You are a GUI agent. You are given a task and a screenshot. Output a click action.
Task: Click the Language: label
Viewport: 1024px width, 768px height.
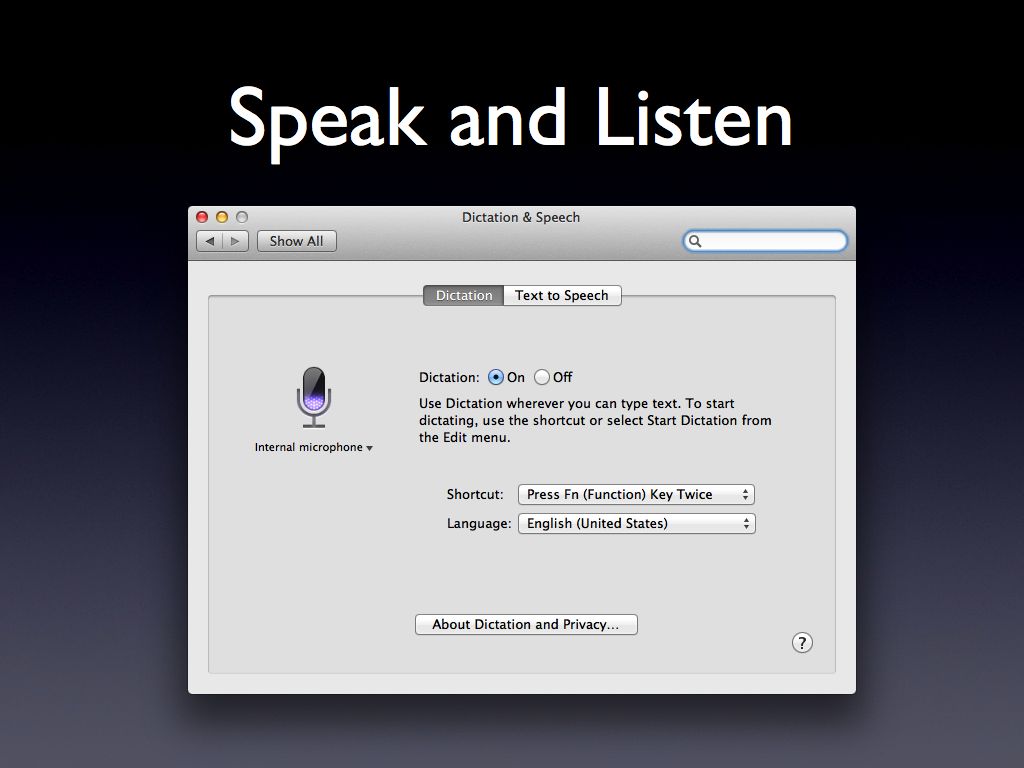click(479, 523)
